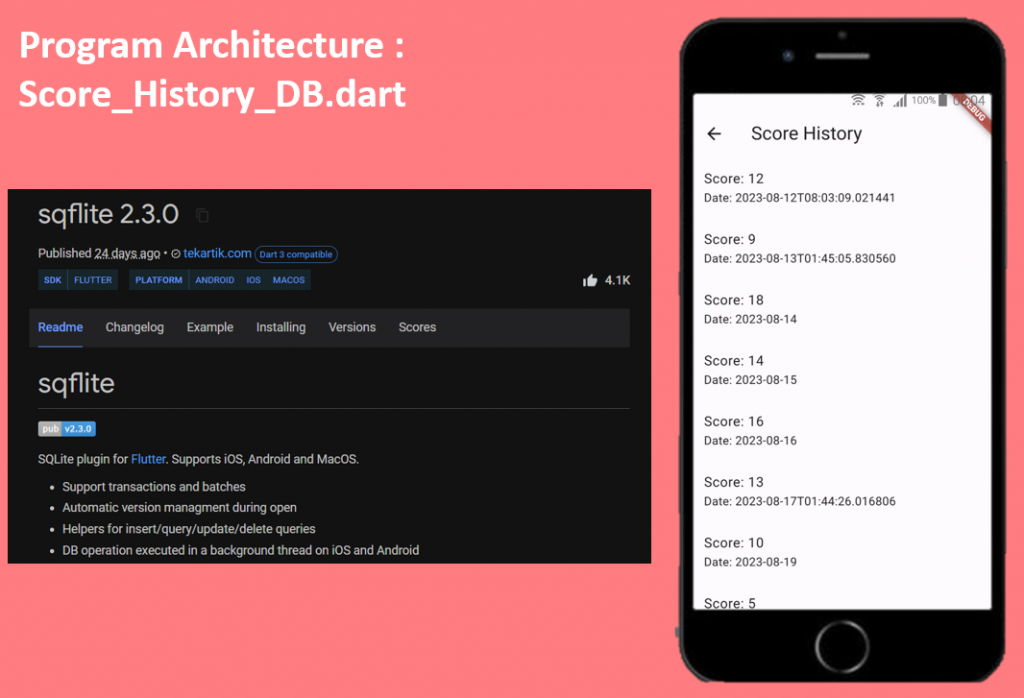This screenshot has height=698, width=1024.
Task: Click the 'sqflite' readme heading
Action: pos(76,383)
